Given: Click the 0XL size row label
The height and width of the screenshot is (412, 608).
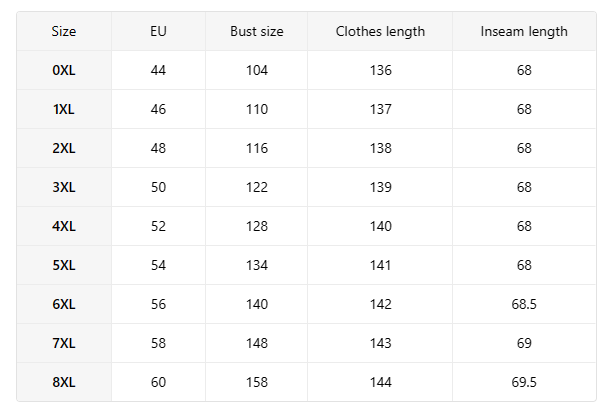Looking at the screenshot, I should pos(64,70).
